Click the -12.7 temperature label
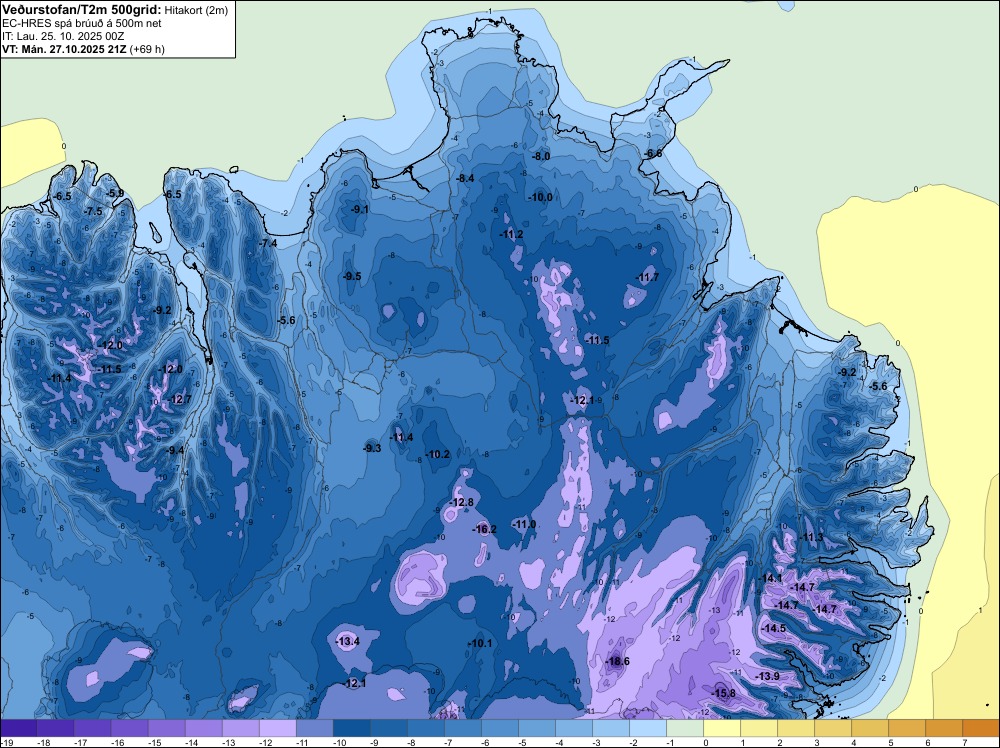Viewport: 1000px width, 748px height. point(179,399)
